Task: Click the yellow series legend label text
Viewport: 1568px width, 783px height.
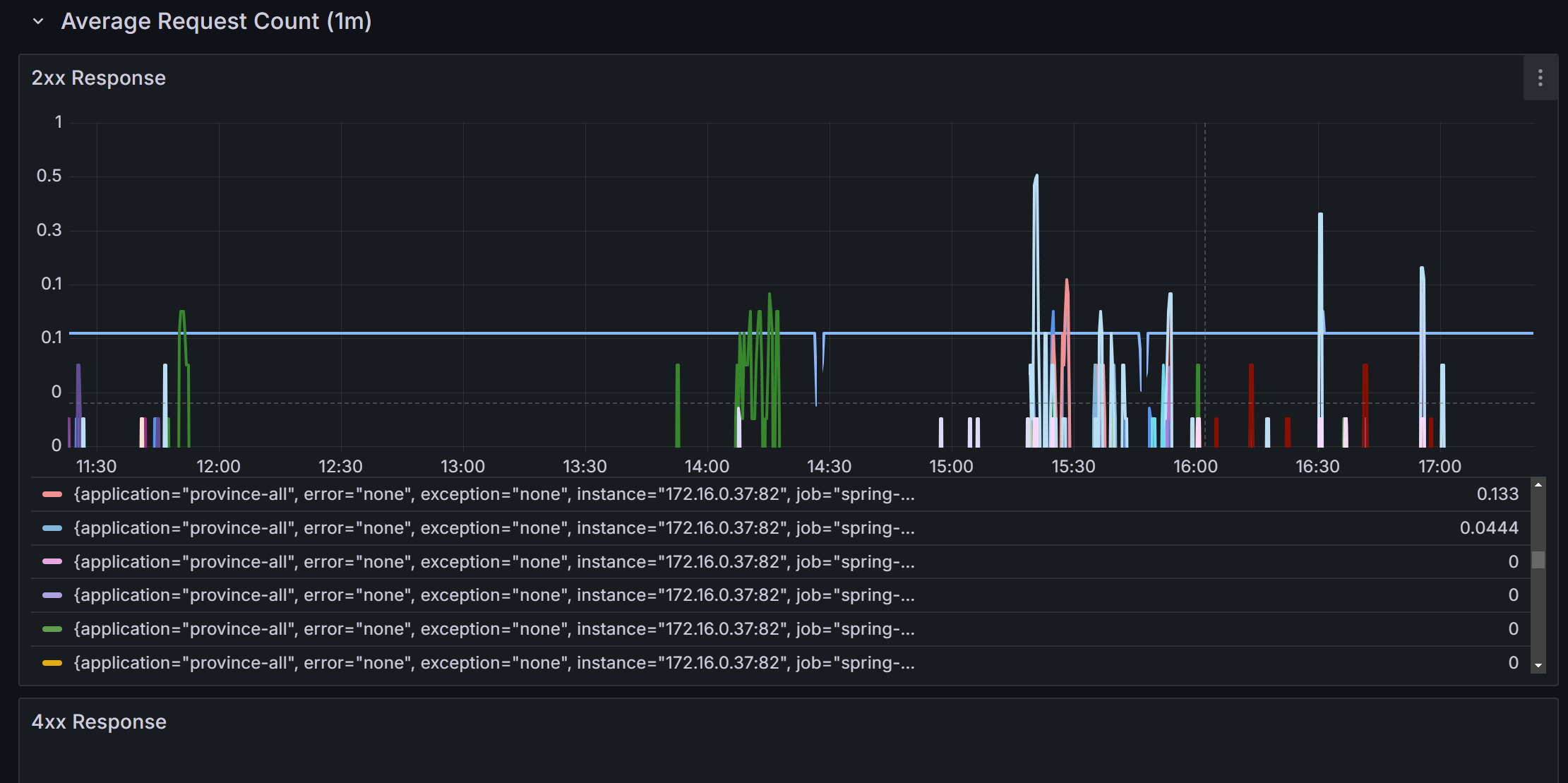Action: pos(494,663)
